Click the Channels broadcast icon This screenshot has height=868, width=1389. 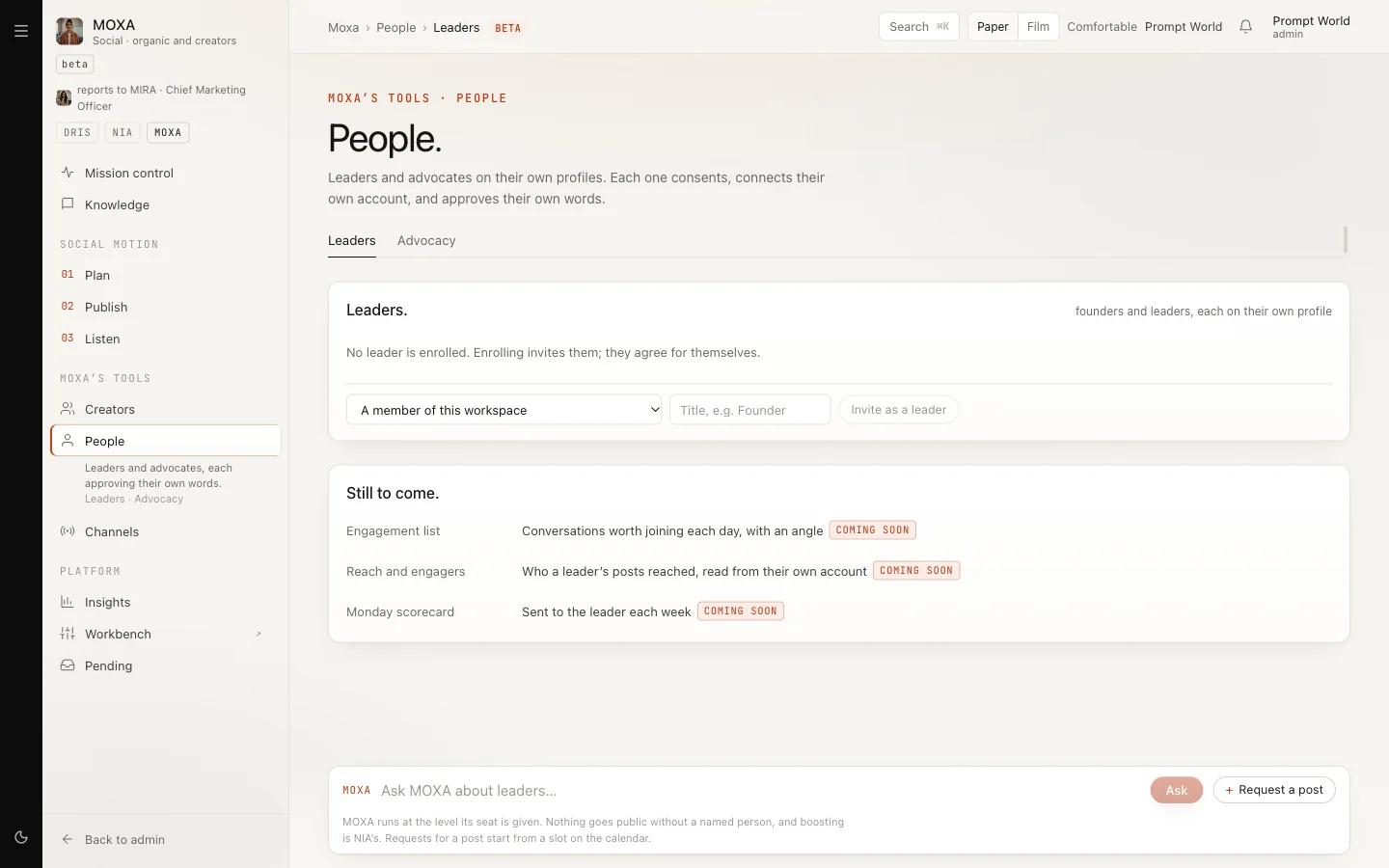coord(68,531)
